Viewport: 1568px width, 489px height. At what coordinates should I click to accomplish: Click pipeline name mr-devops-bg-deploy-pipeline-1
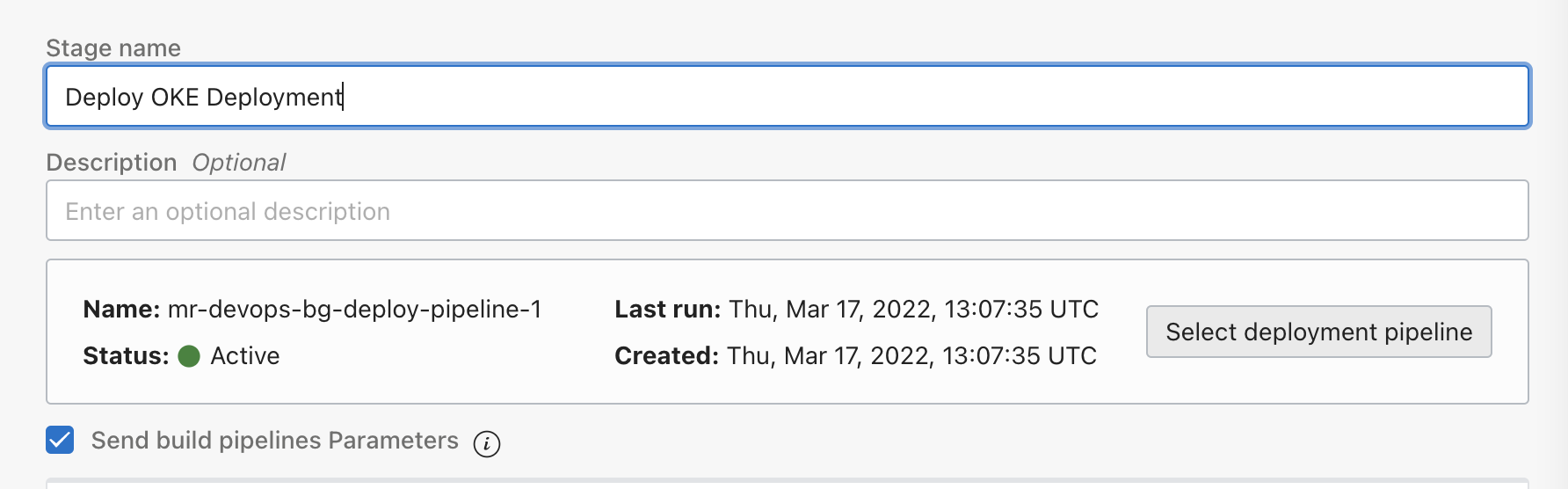pyautogui.click(x=354, y=310)
